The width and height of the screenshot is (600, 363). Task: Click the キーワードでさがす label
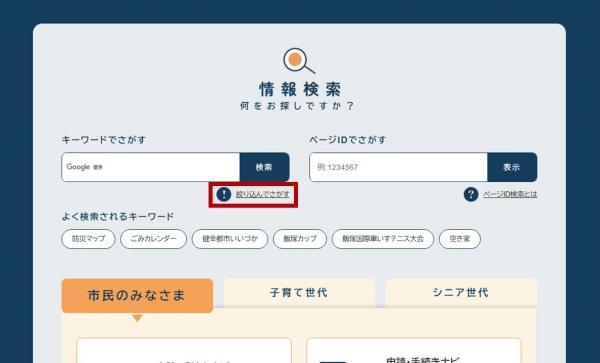(x=104, y=140)
